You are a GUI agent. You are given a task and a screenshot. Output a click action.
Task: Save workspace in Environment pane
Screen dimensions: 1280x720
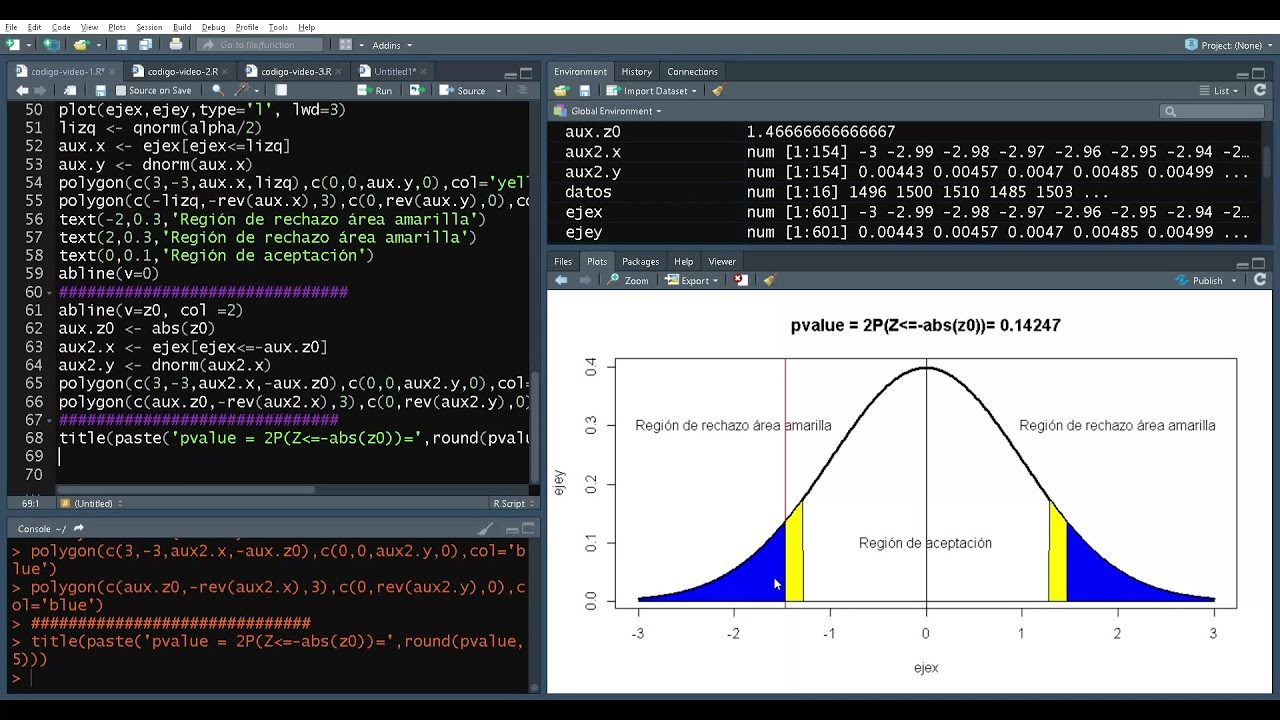(x=587, y=91)
